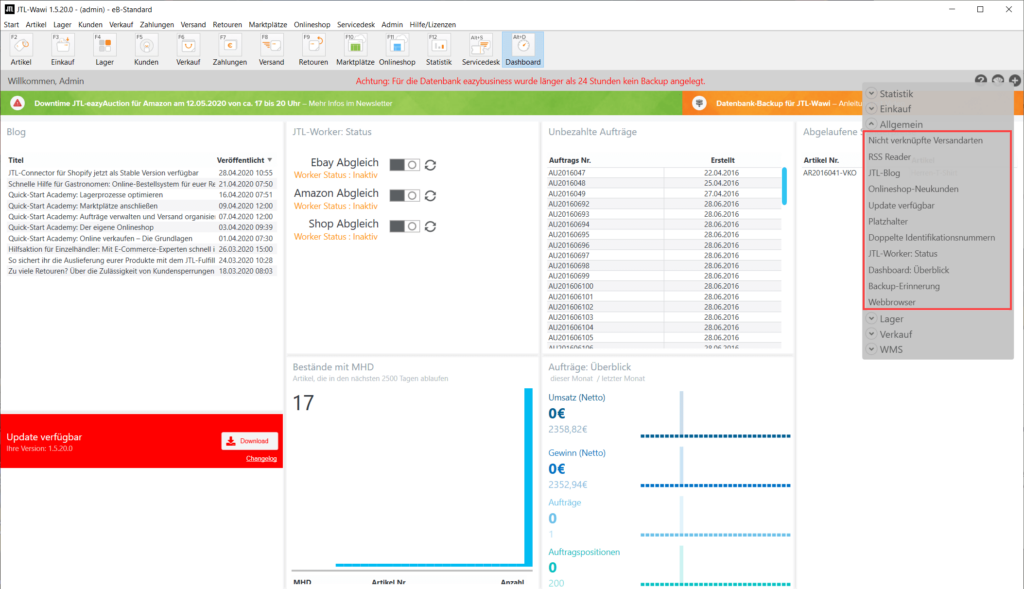
Task: Click the red Download update button
Action: click(250, 440)
